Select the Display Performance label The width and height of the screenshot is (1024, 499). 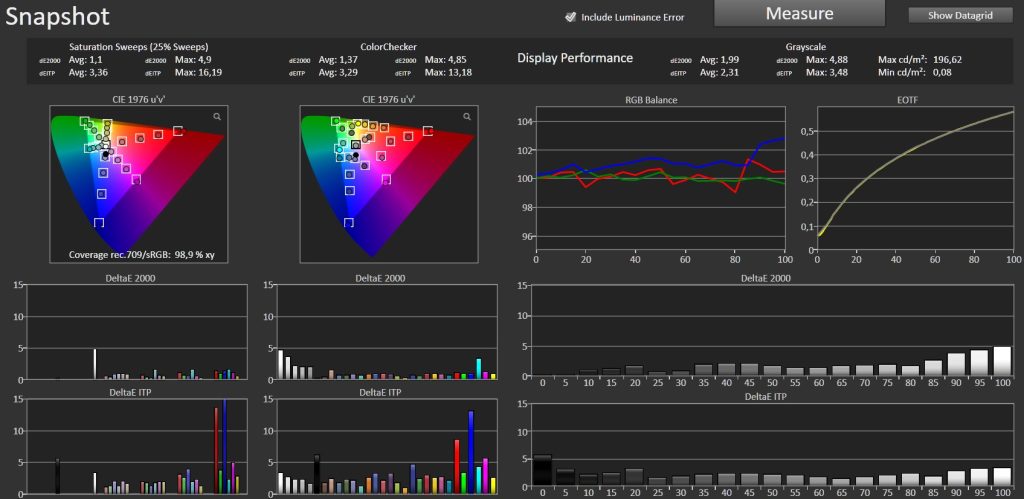click(575, 58)
